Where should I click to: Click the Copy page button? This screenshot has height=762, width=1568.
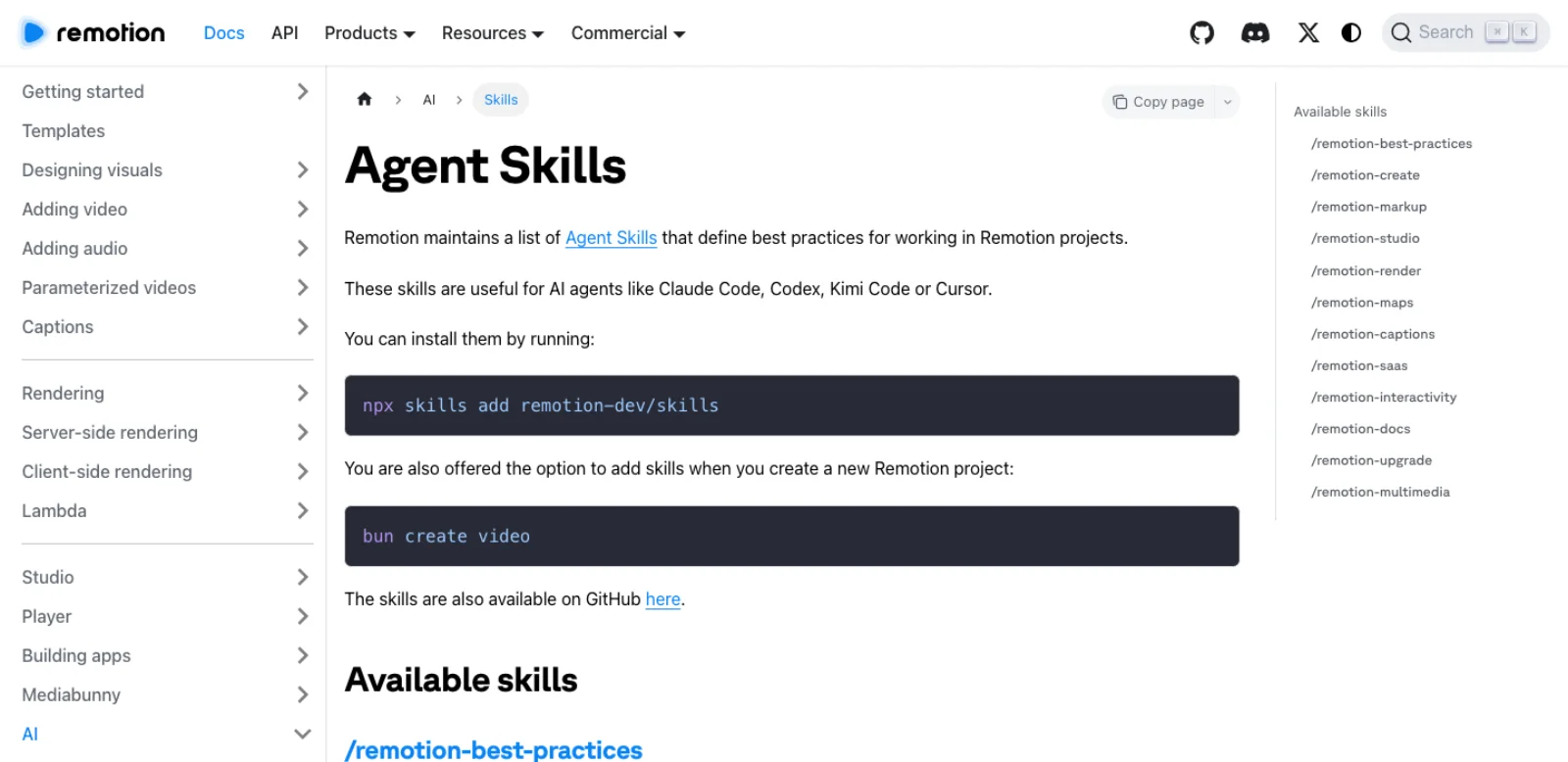point(1158,102)
